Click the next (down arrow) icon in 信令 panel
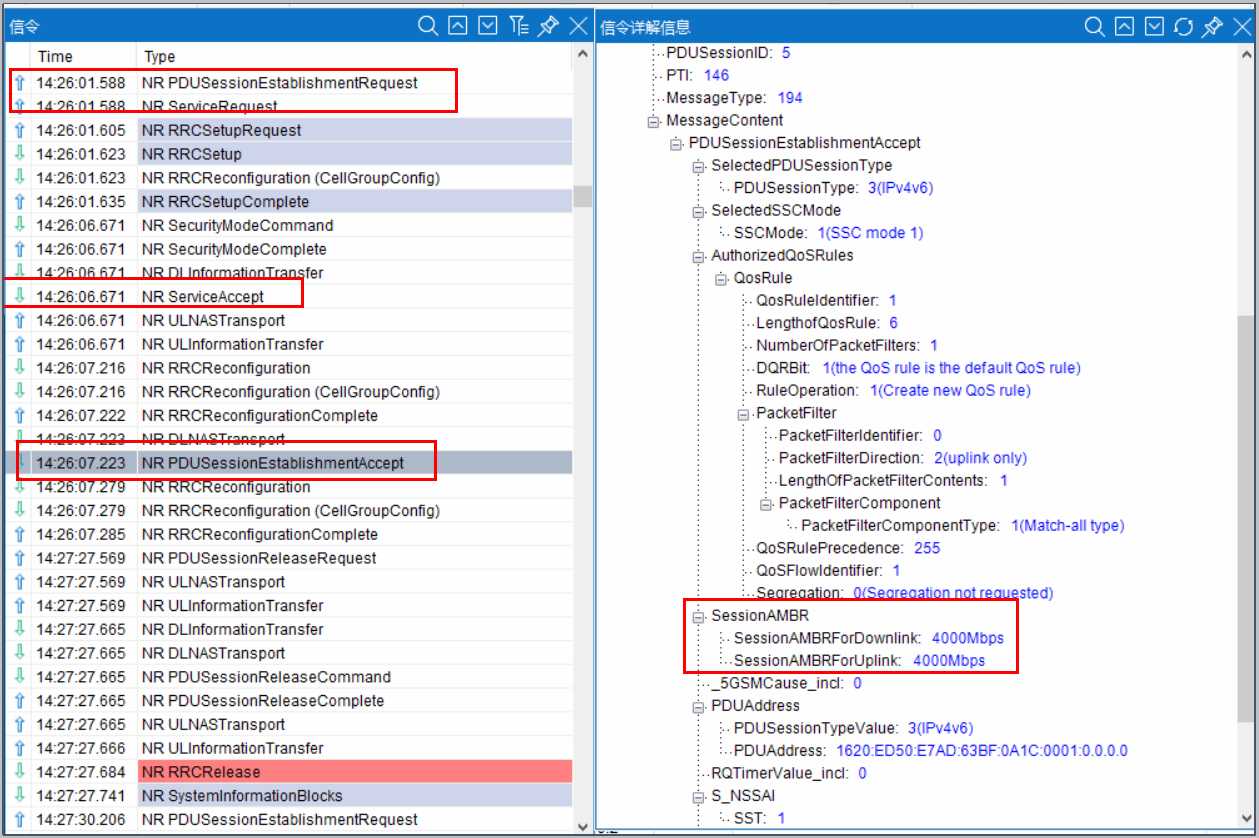1259x838 pixels. pyautogui.click(x=487, y=27)
